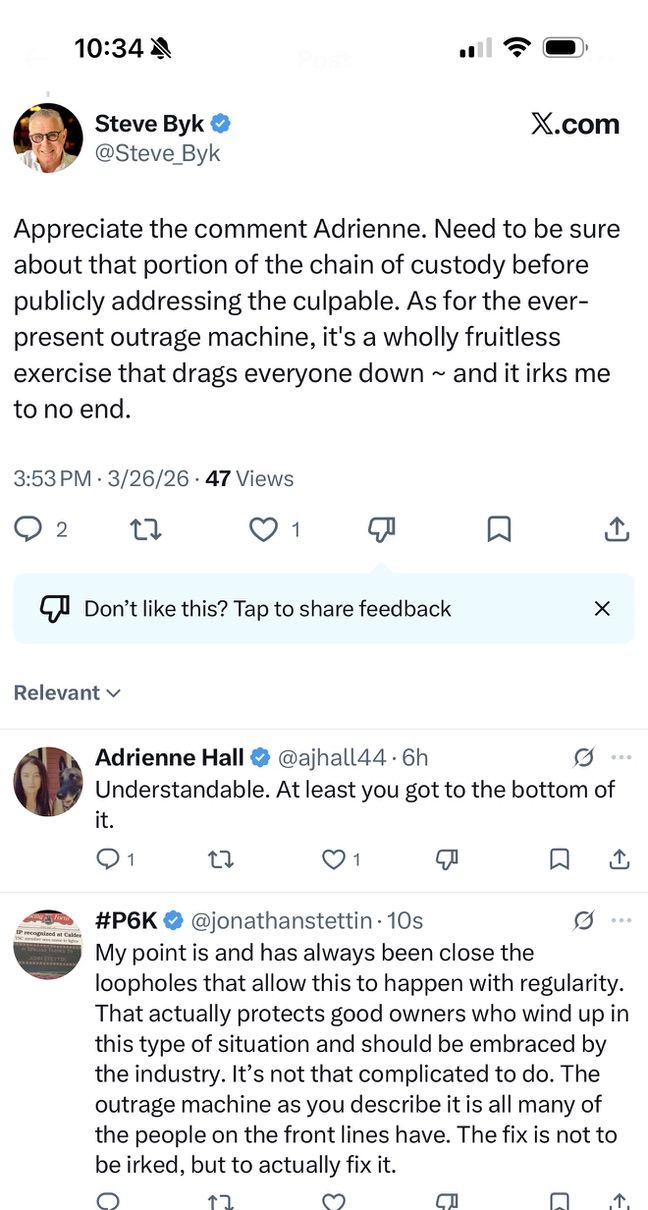Screen dimensions: 648x1210
Task: Open Steve Byk's profile picture
Action: tap(47, 137)
